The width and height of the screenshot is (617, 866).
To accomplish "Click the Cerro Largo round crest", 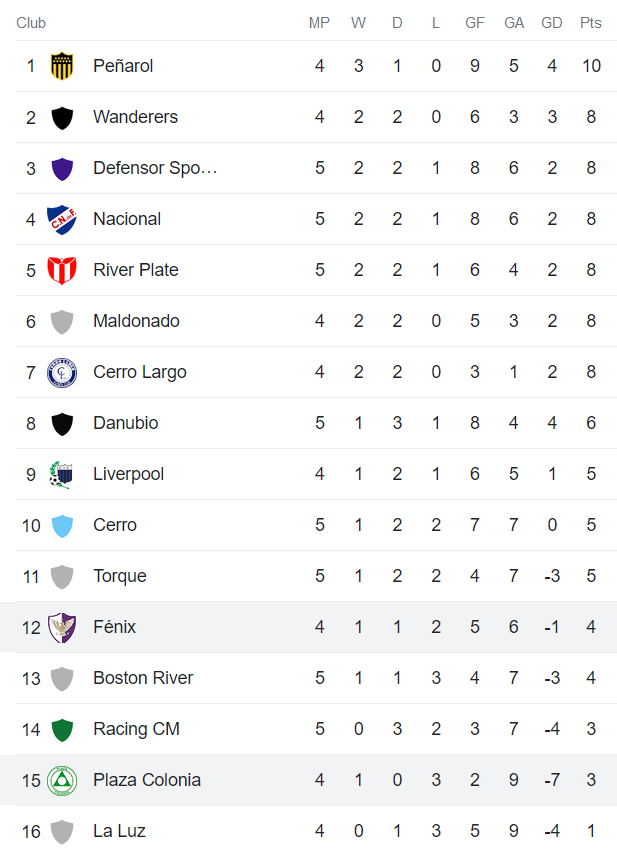I will 62,372.
